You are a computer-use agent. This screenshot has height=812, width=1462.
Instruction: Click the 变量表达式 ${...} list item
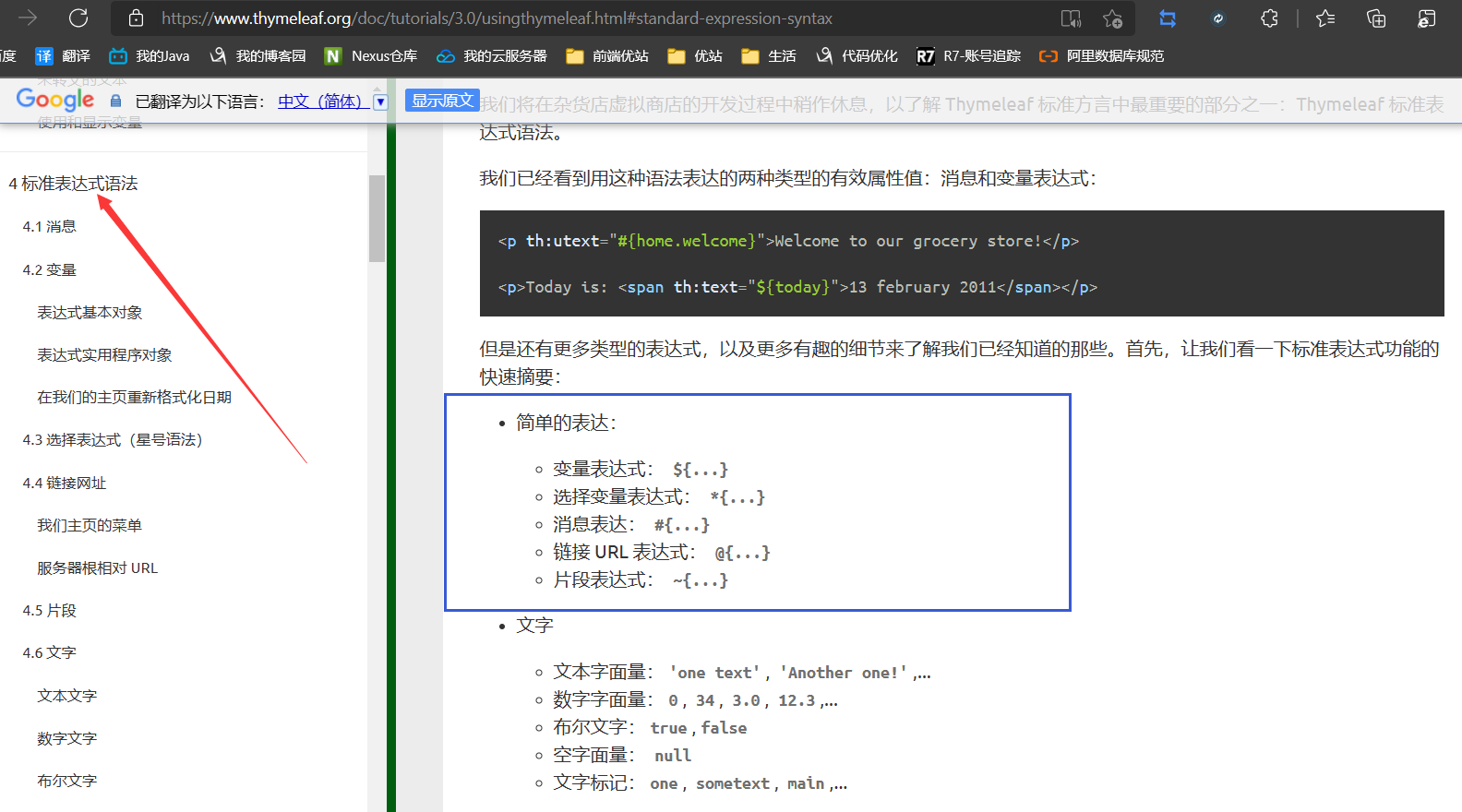641,470
